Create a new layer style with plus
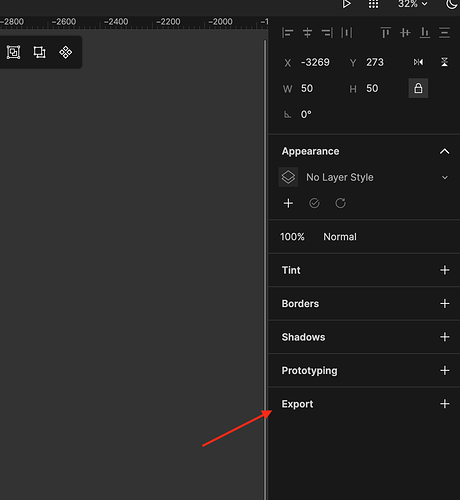 point(288,203)
